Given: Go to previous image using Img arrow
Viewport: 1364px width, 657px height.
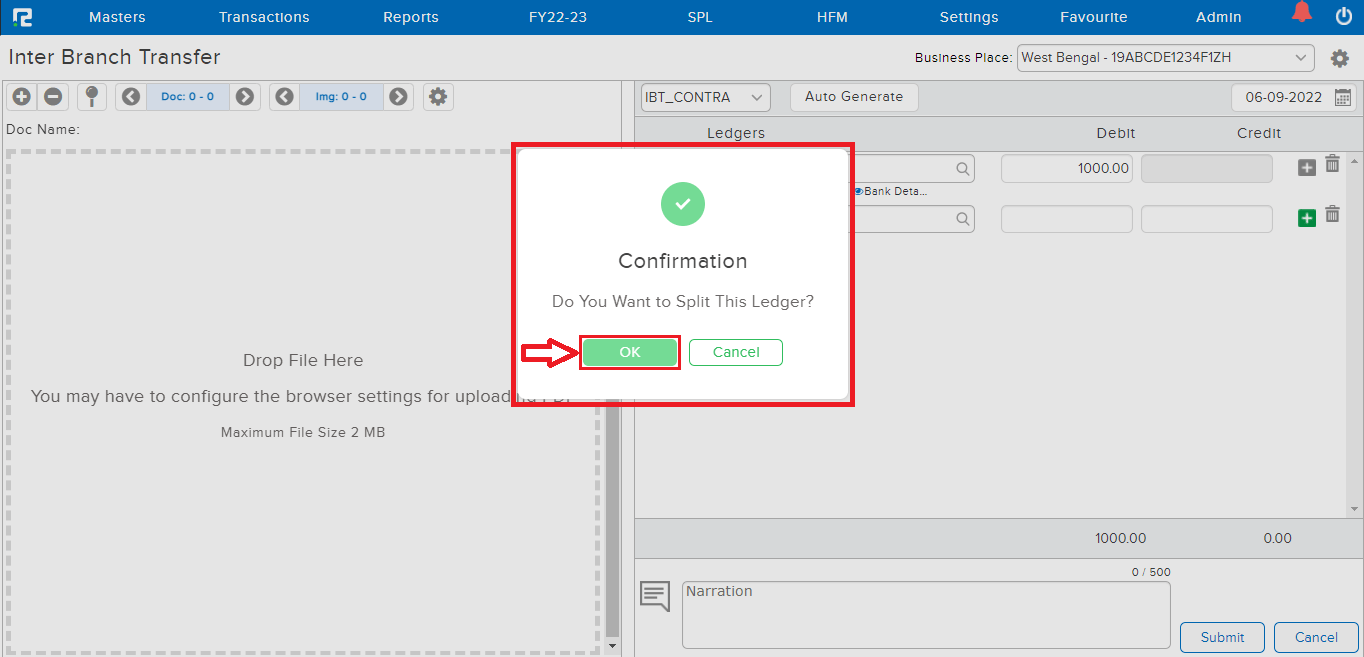Looking at the screenshot, I should pyautogui.click(x=285, y=97).
